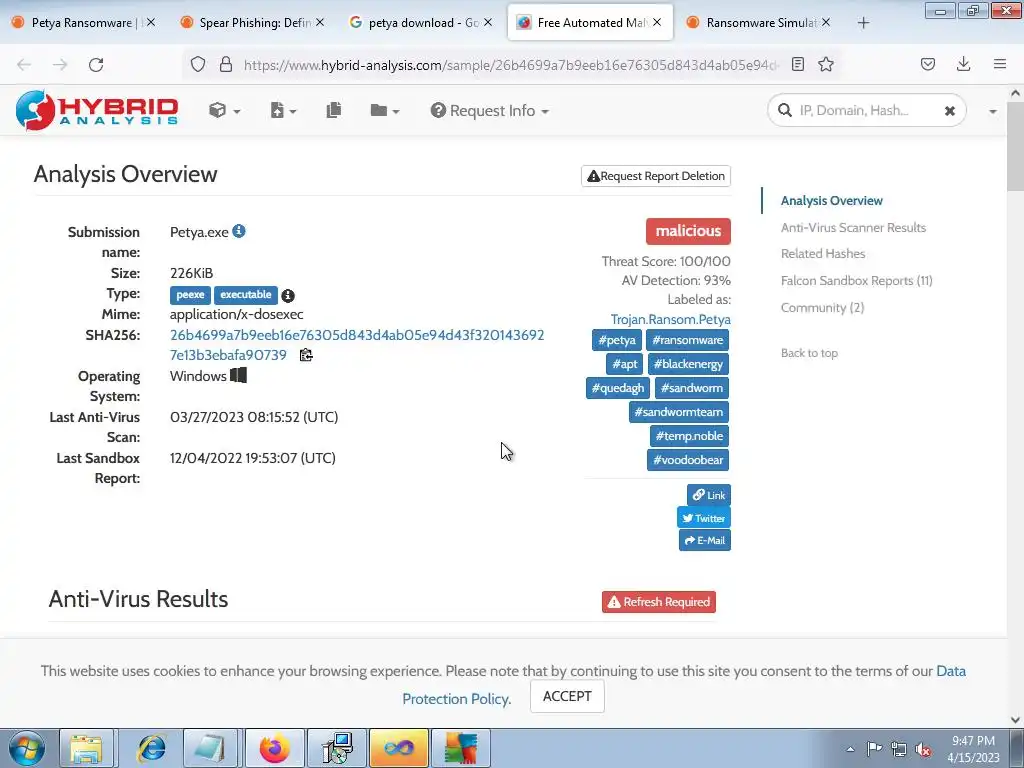Click the Hybrid Analysis logo
The image size is (1024, 768).
pos(97,110)
